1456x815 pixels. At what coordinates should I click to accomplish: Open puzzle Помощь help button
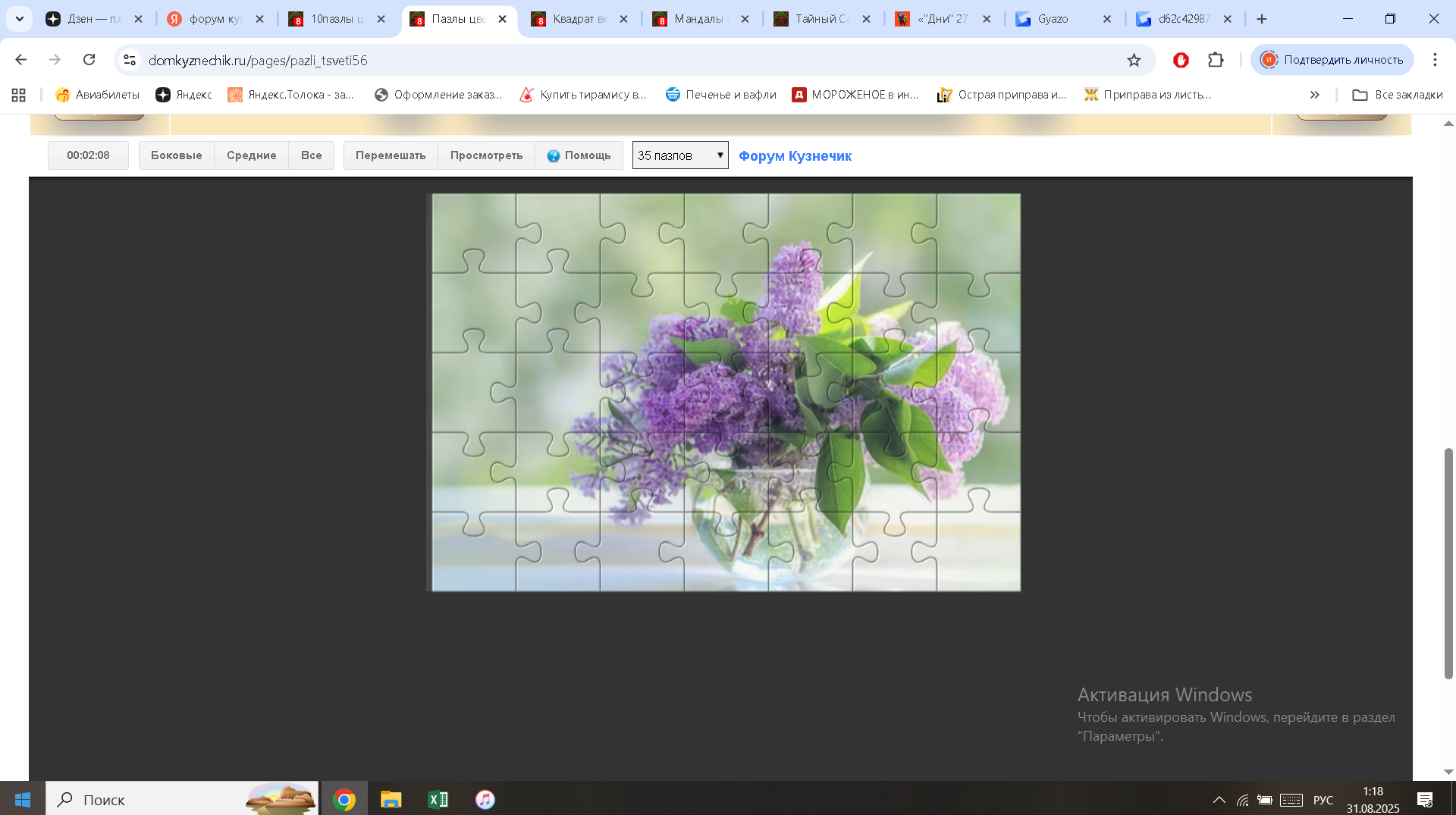[x=579, y=155]
